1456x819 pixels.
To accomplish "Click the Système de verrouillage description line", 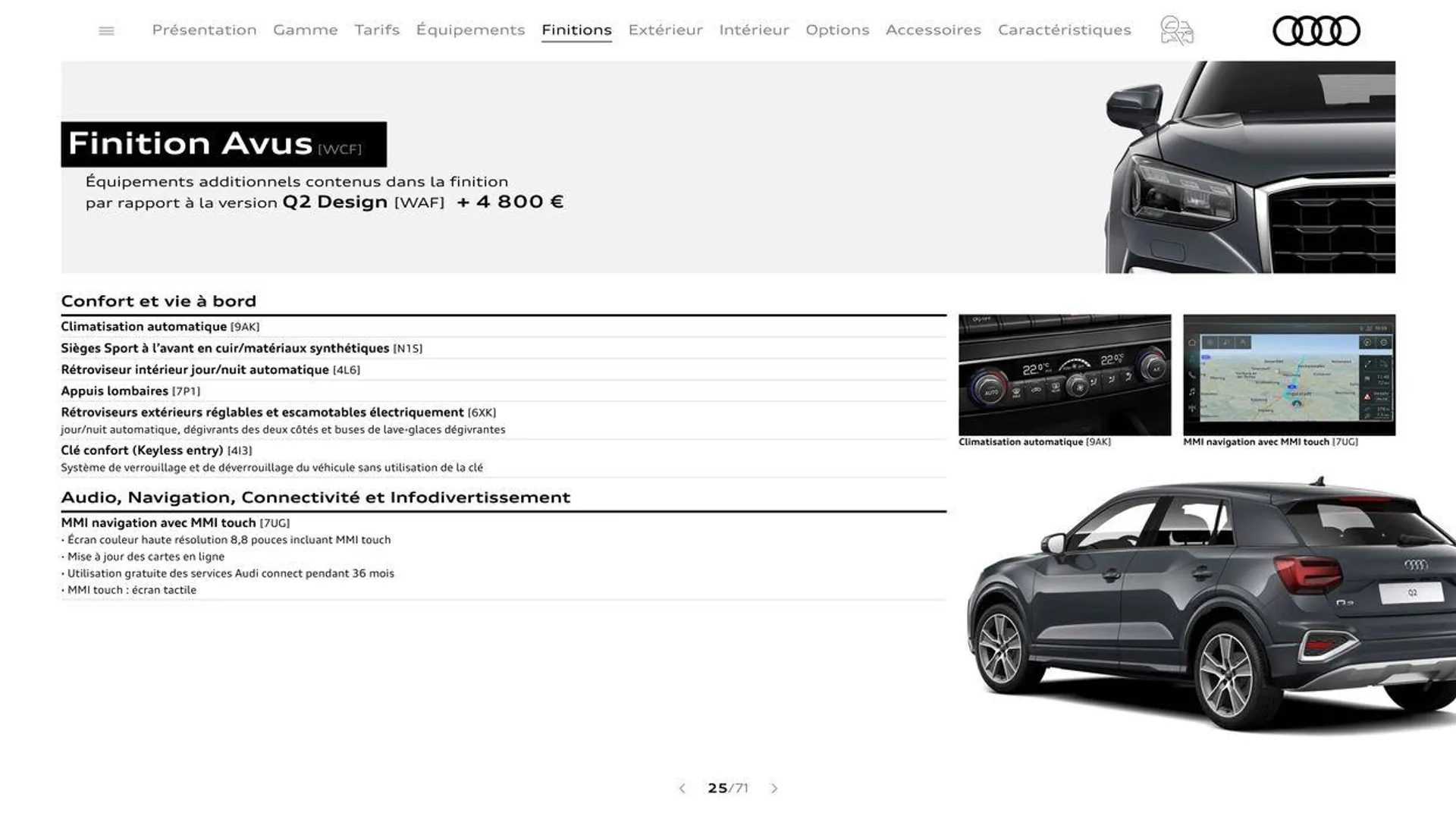I will pos(272,468).
